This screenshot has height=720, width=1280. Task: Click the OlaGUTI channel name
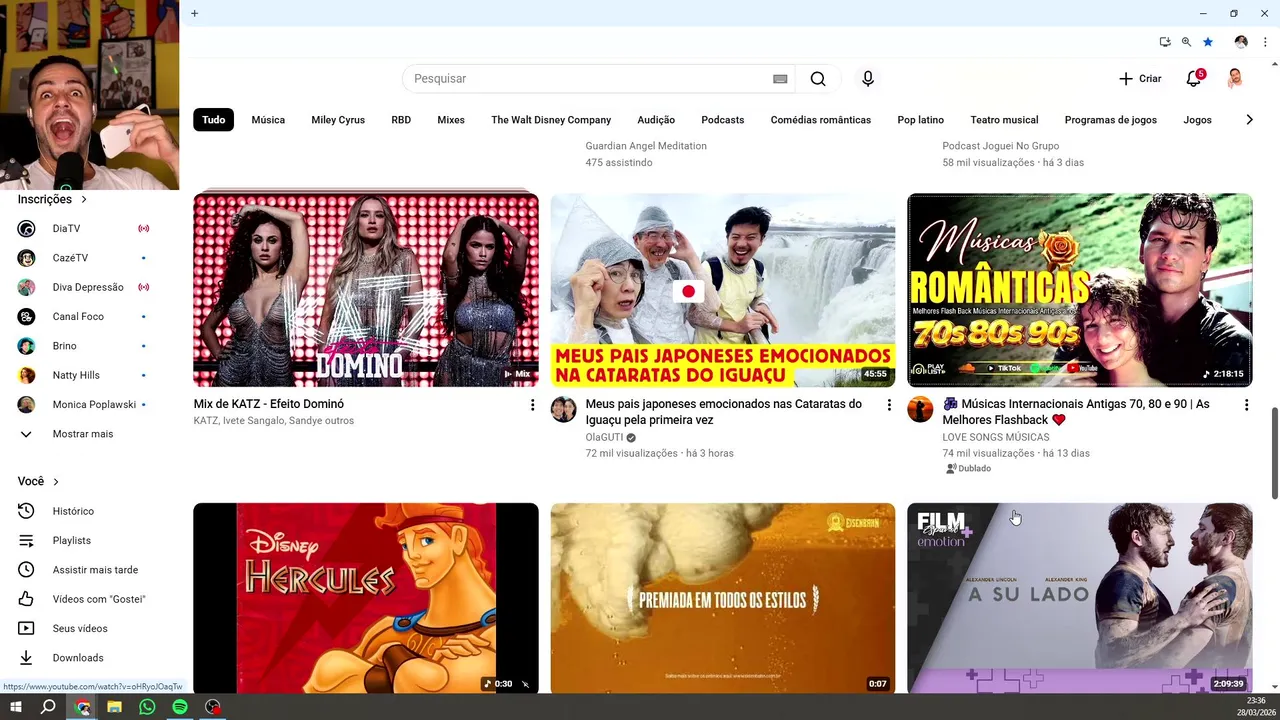click(604, 437)
